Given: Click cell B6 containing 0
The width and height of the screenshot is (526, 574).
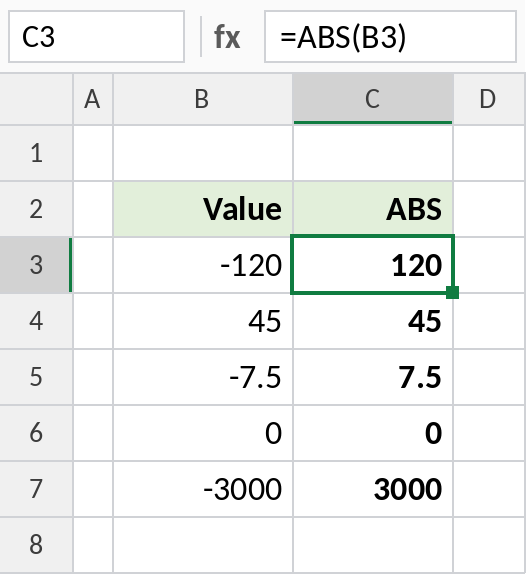Looking at the screenshot, I should coord(203,433).
